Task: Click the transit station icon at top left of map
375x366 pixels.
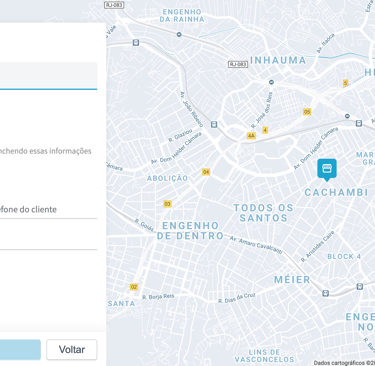Action: click(136, 42)
